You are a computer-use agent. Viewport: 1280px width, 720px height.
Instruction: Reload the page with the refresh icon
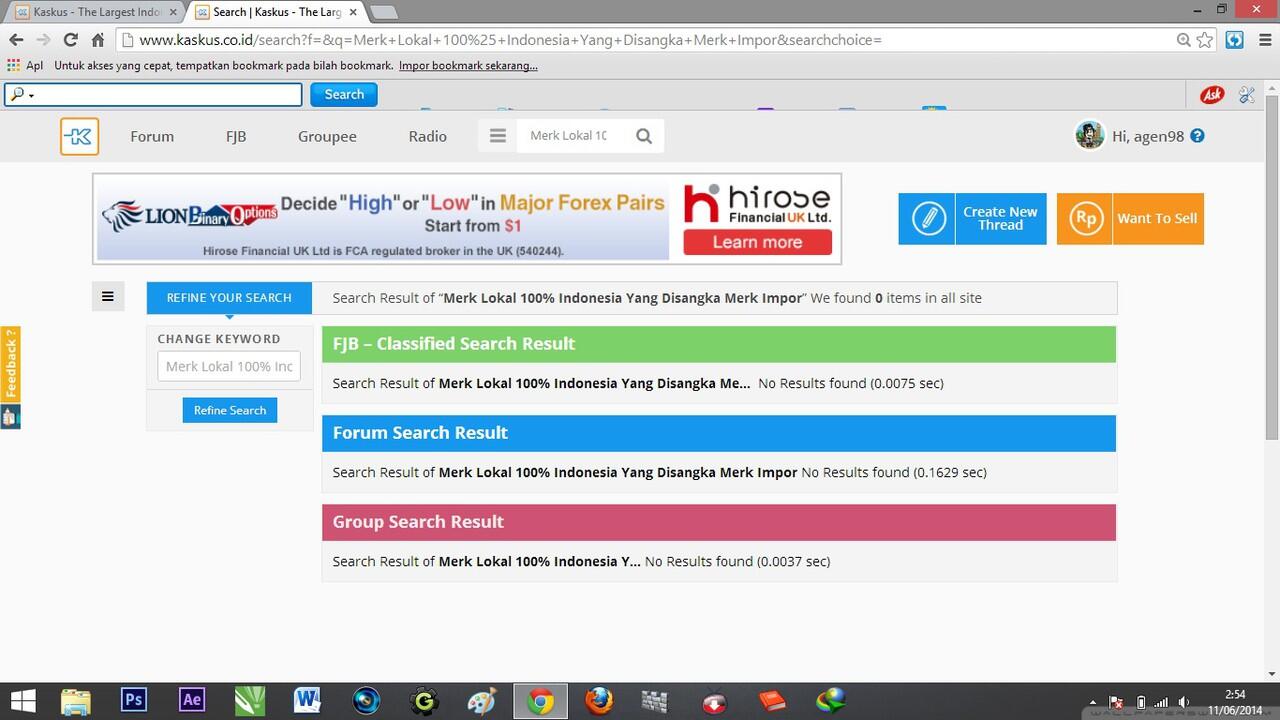coord(70,40)
